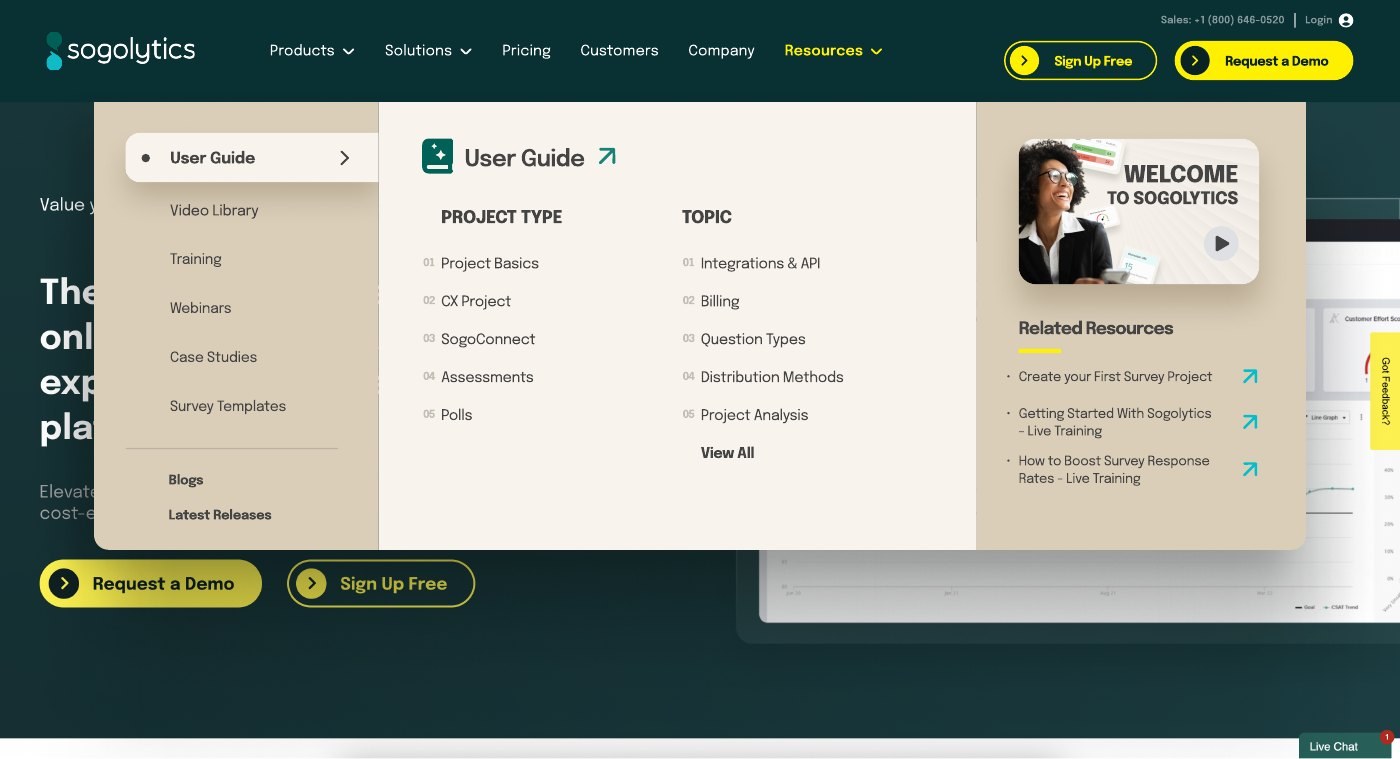Open the Pricing page
1400x759 pixels.
click(526, 50)
